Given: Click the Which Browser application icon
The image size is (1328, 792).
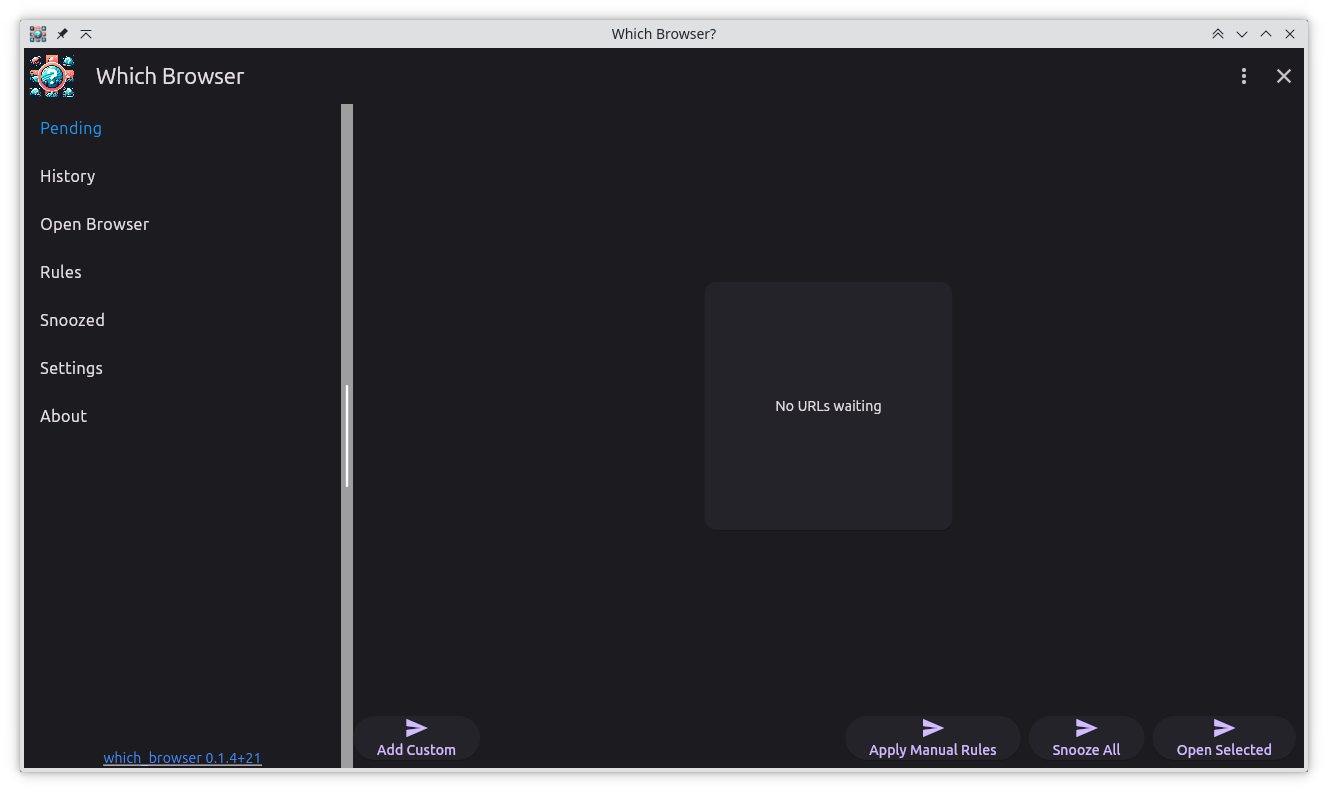Looking at the screenshot, I should [x=51, y=76].
